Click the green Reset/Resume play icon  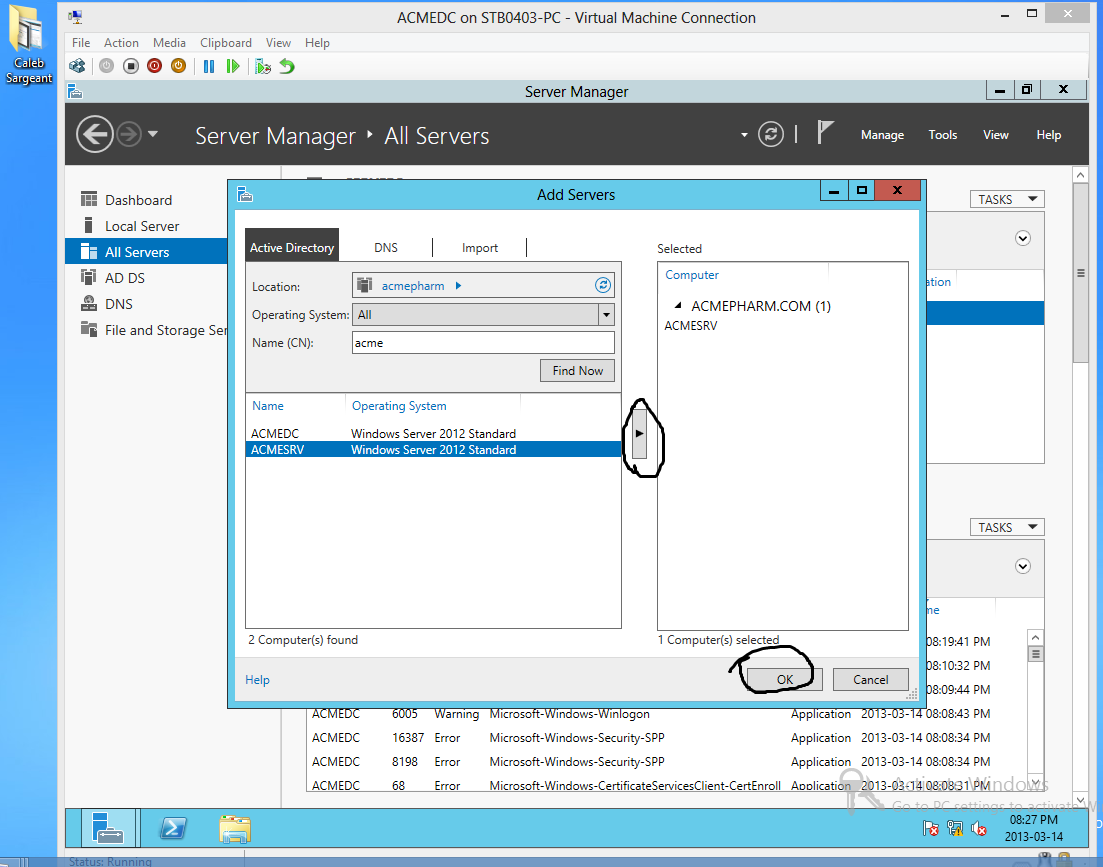(x=233, y=66)
